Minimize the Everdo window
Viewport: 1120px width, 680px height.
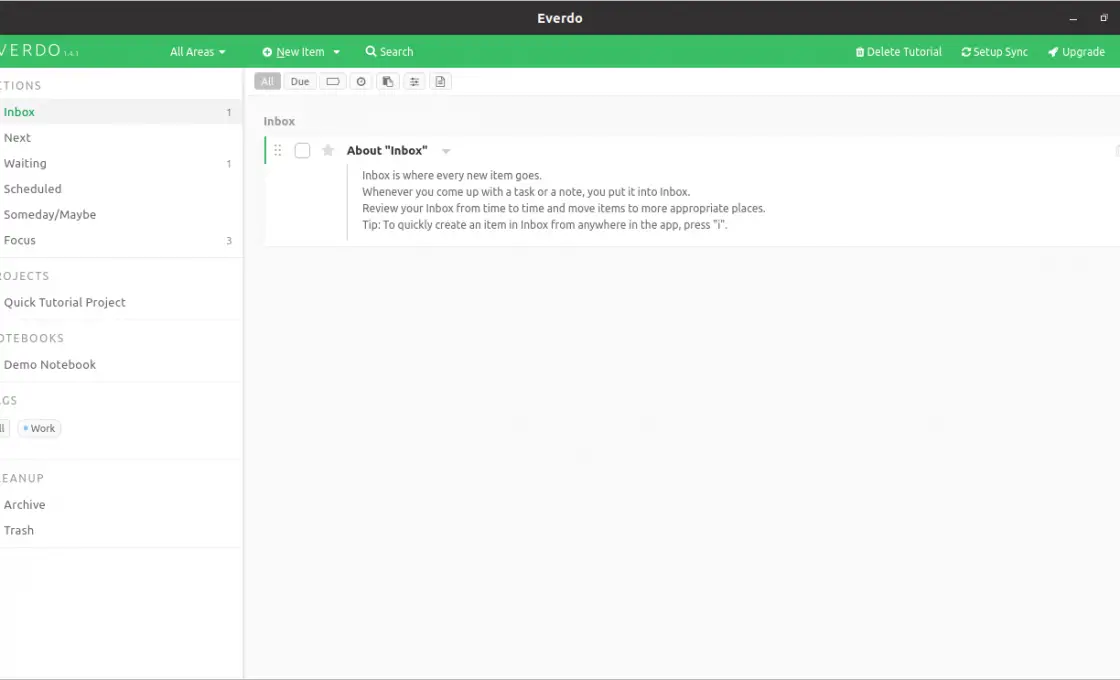pyautogui.click(x=1073, y=18)
